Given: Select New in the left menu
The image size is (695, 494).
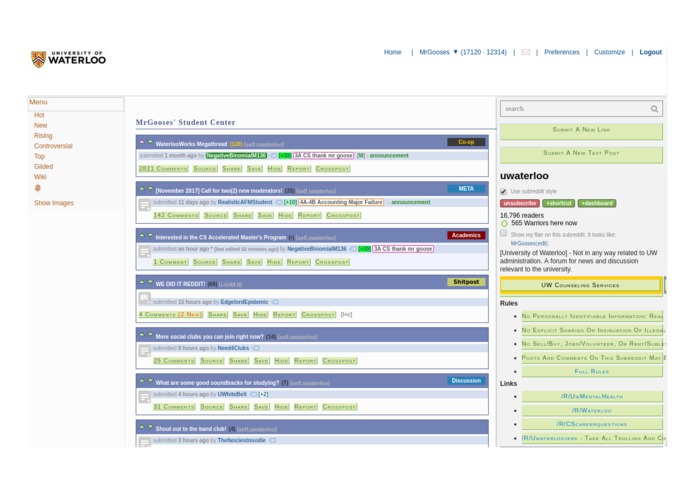Looking at the screenshot, I should [40, 125].
